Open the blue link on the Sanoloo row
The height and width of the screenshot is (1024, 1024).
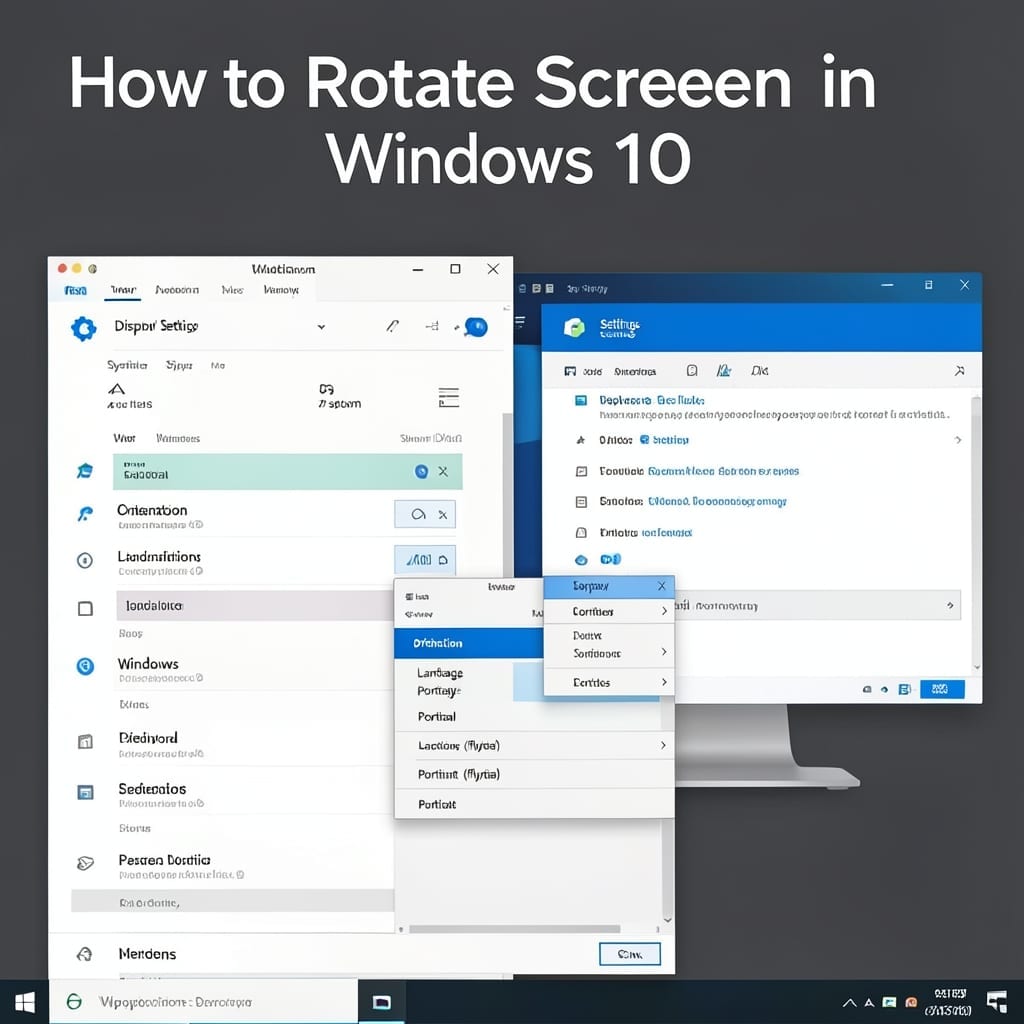point(717,502)
